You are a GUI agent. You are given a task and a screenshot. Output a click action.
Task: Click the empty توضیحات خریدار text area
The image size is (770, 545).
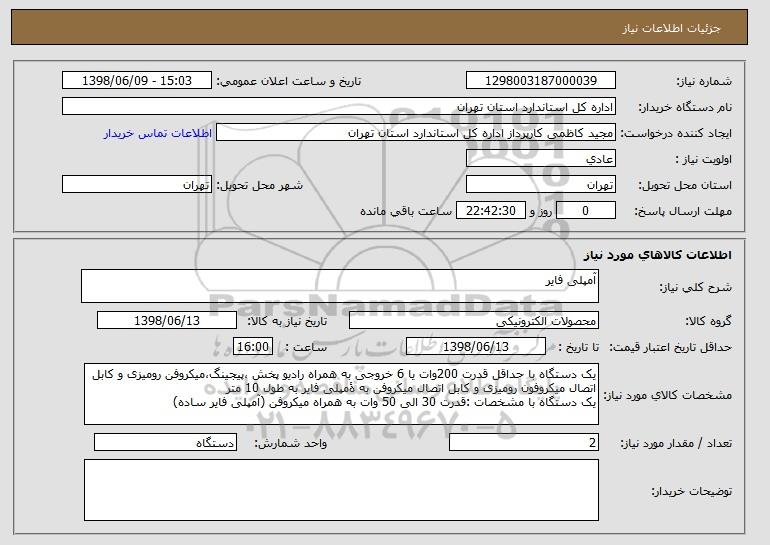click(341, 490)
